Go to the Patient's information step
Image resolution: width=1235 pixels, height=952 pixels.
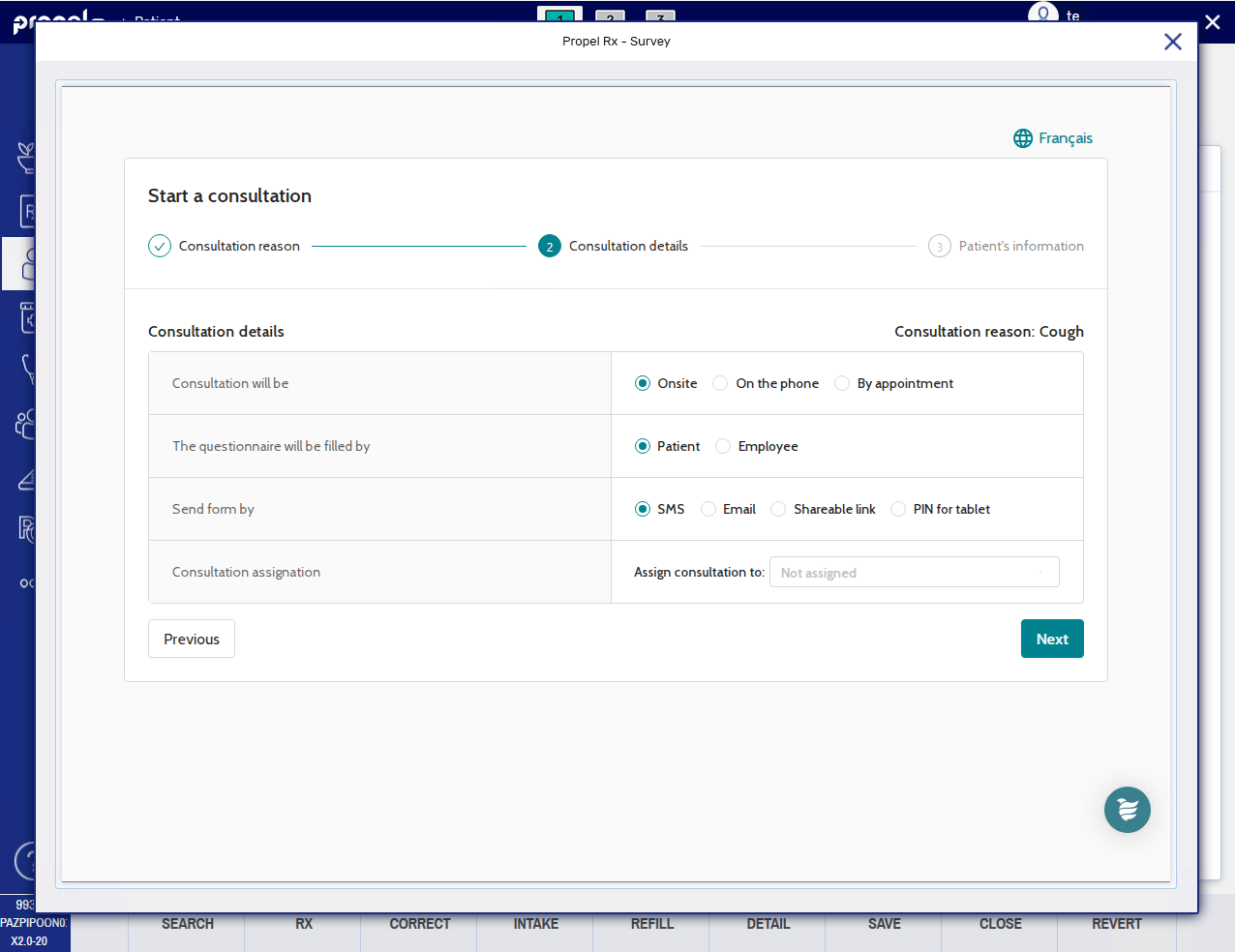tap(1020, 246)
